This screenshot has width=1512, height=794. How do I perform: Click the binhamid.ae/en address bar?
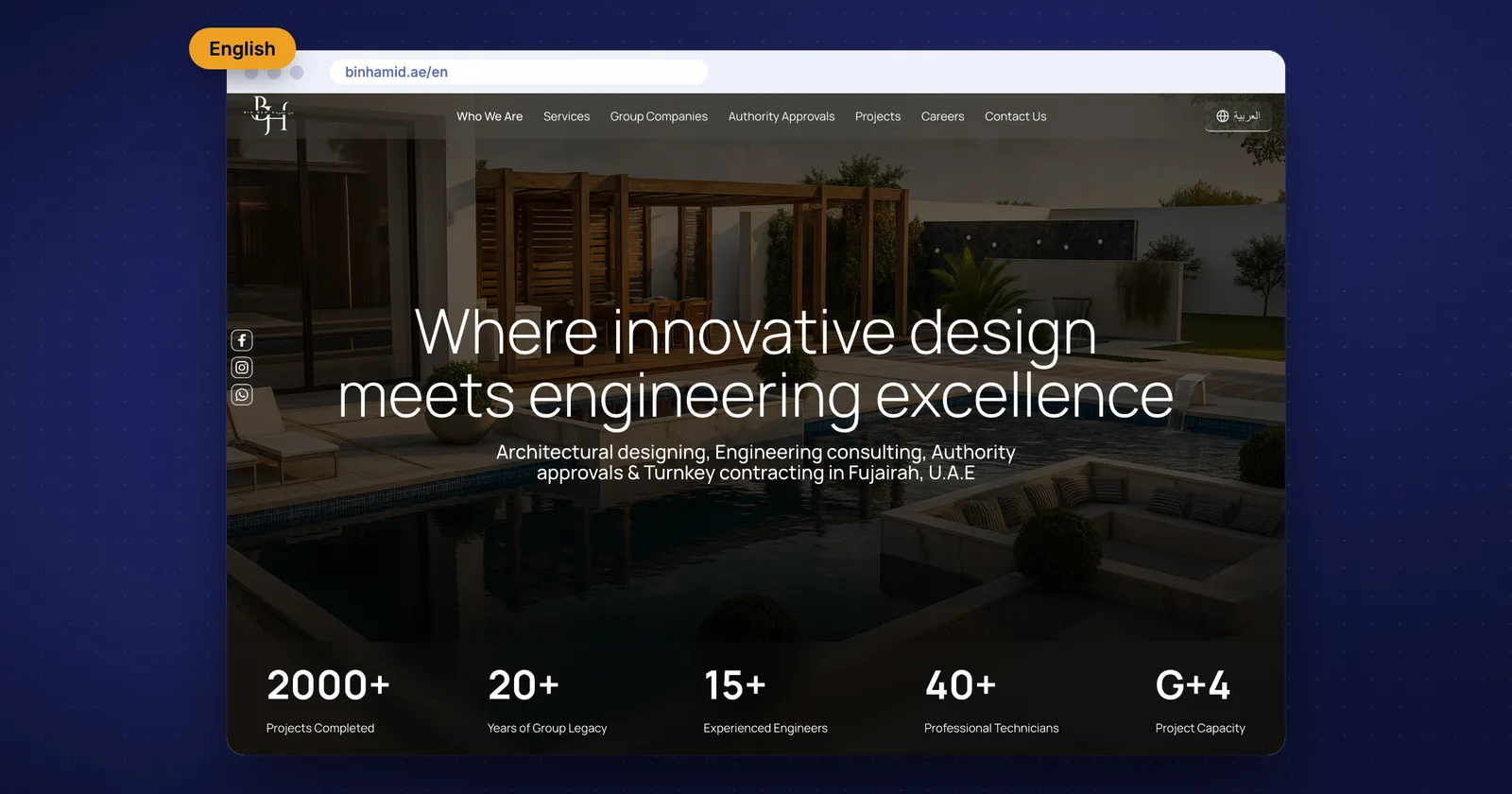point(519,72)
